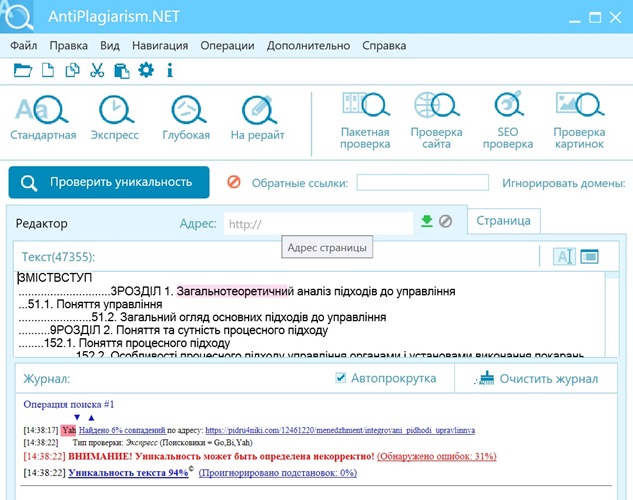Toggle the Автопрокрутка checkbox

(341, 378)
